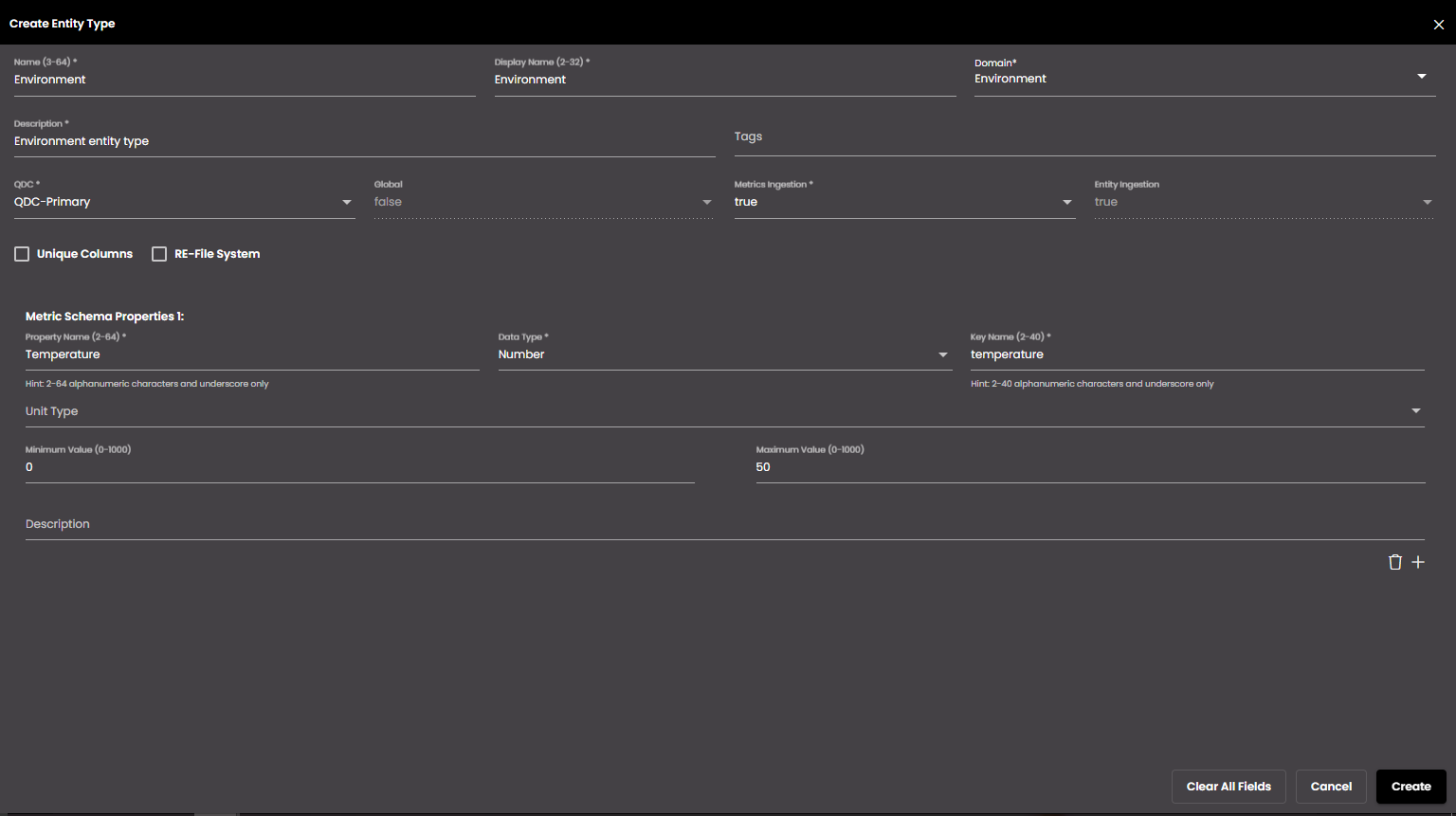Add another metric schema property with plus icon
The width and height of the screenshot is (1456, 816).
(1418, 562)
